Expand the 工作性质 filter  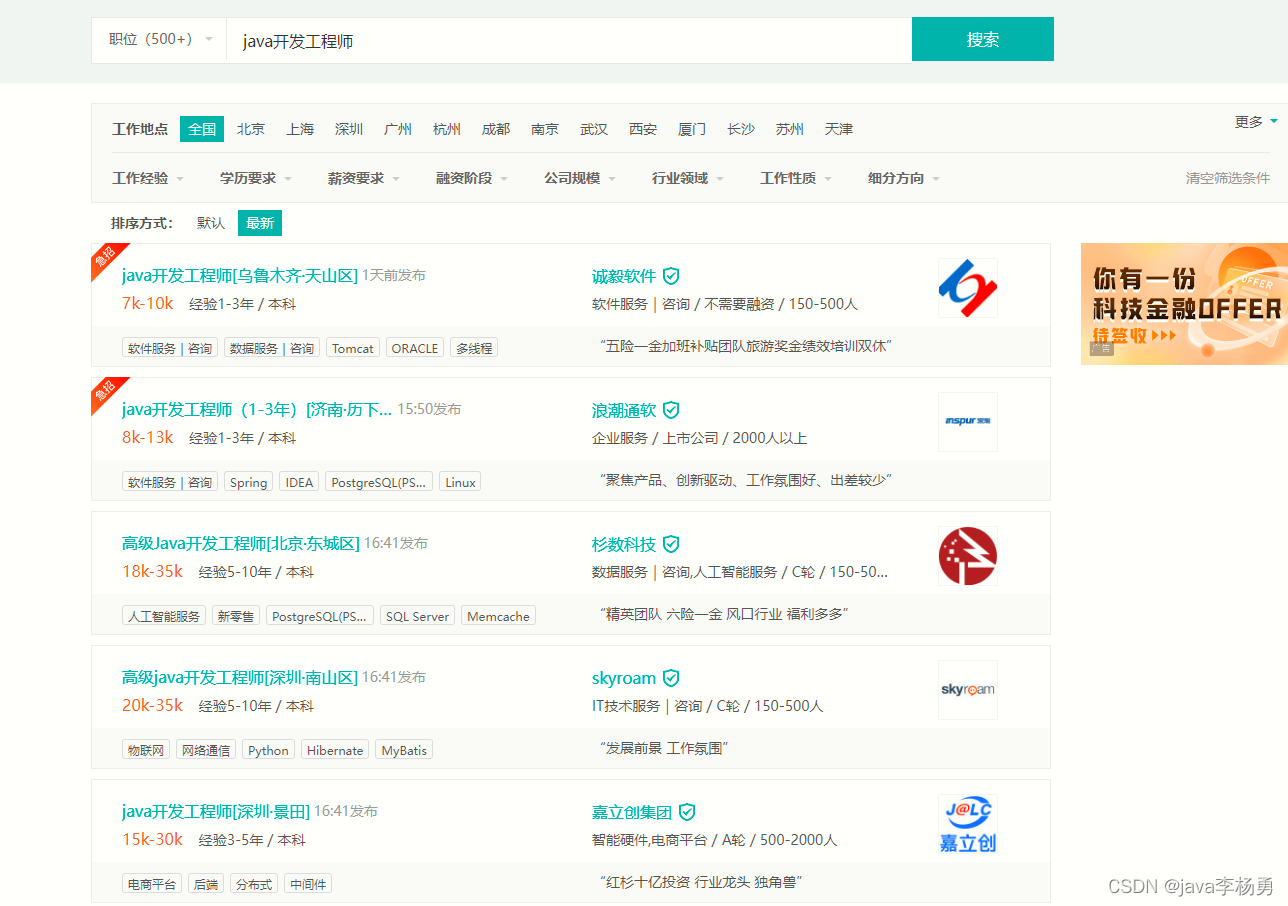click(x=796, y=178)
